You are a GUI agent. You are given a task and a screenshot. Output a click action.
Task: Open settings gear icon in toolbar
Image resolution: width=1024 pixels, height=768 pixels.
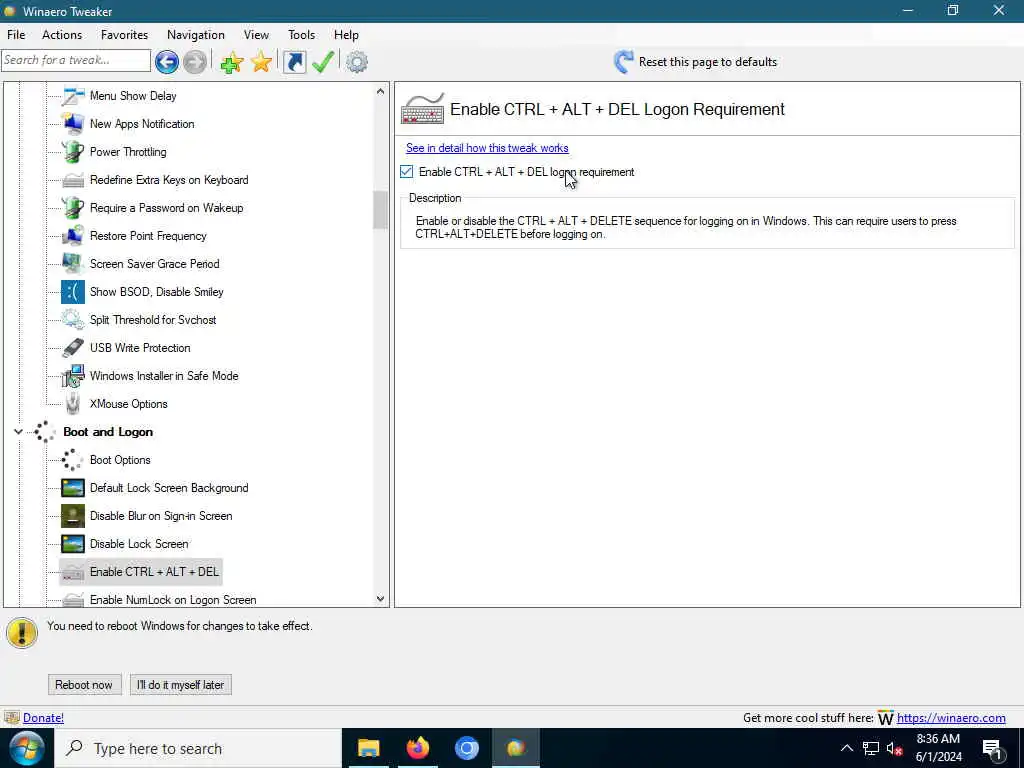click(x=357, y=62)
